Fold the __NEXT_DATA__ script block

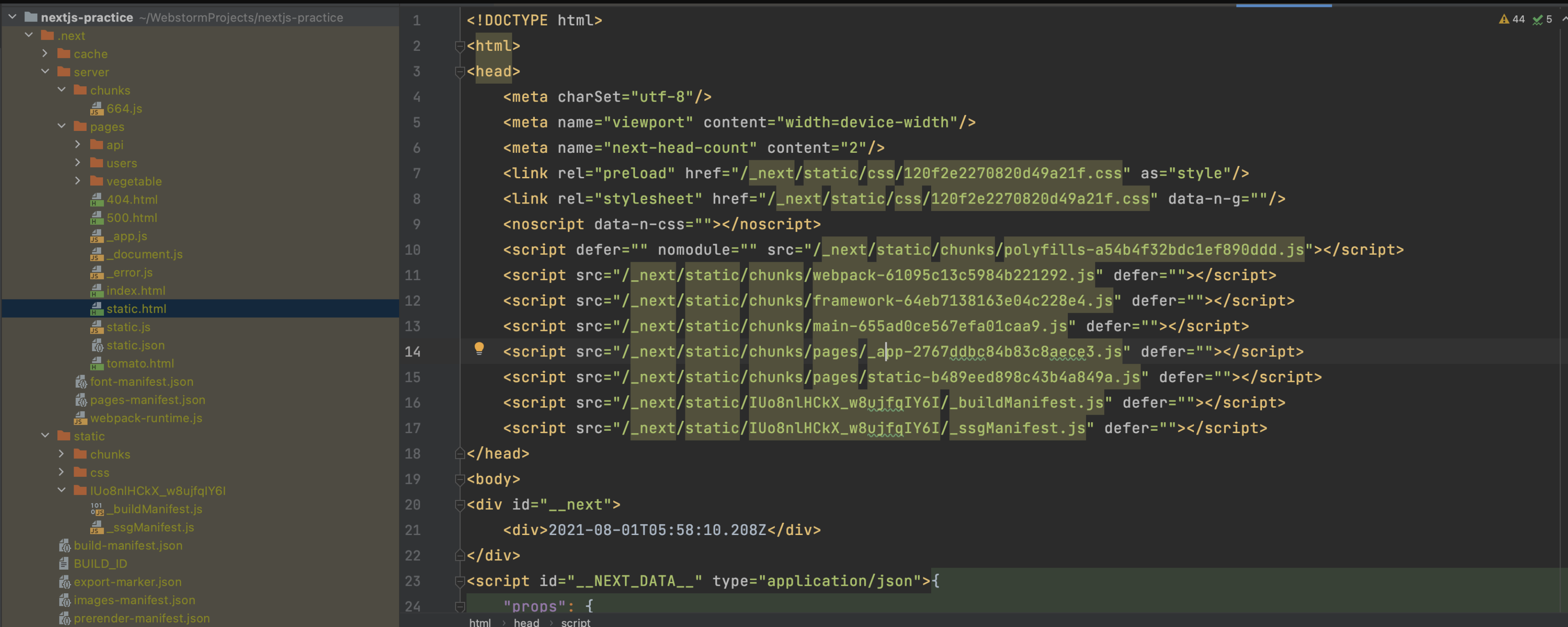[459, 581]
